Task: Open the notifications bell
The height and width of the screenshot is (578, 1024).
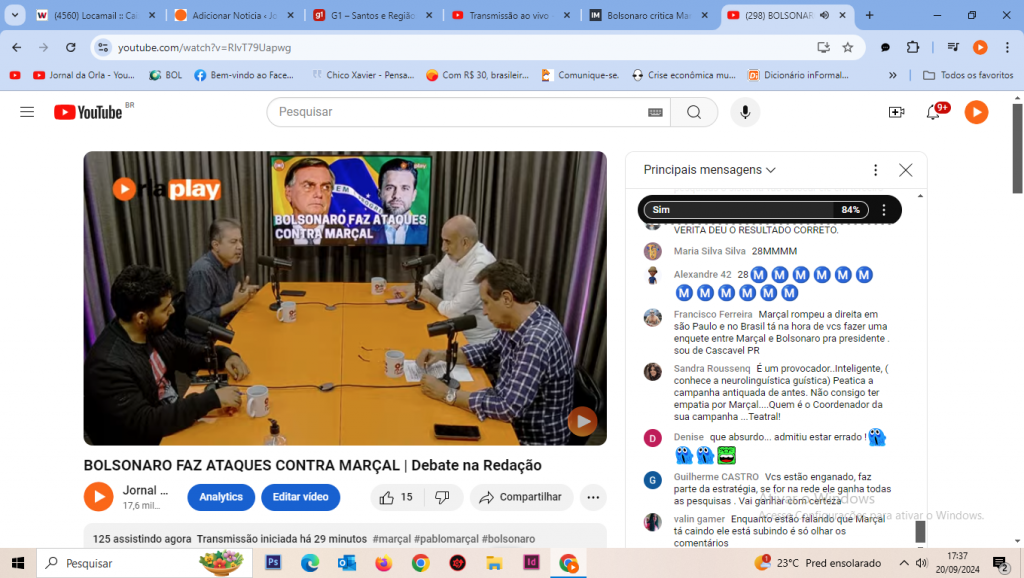Action: pyautogui.click(x=933, y=112)
